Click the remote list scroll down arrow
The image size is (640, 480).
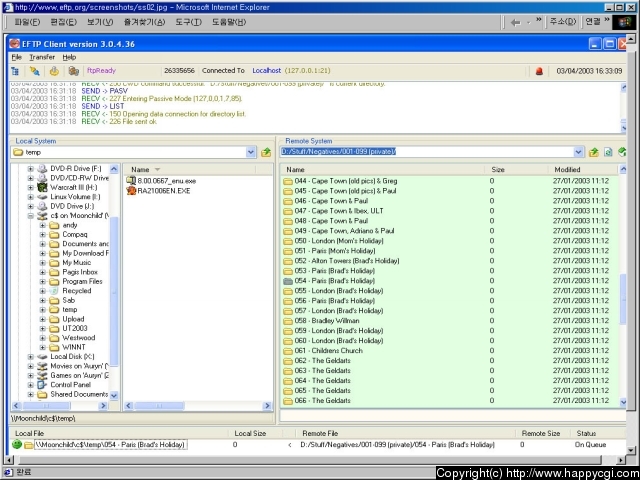[623, 402]
